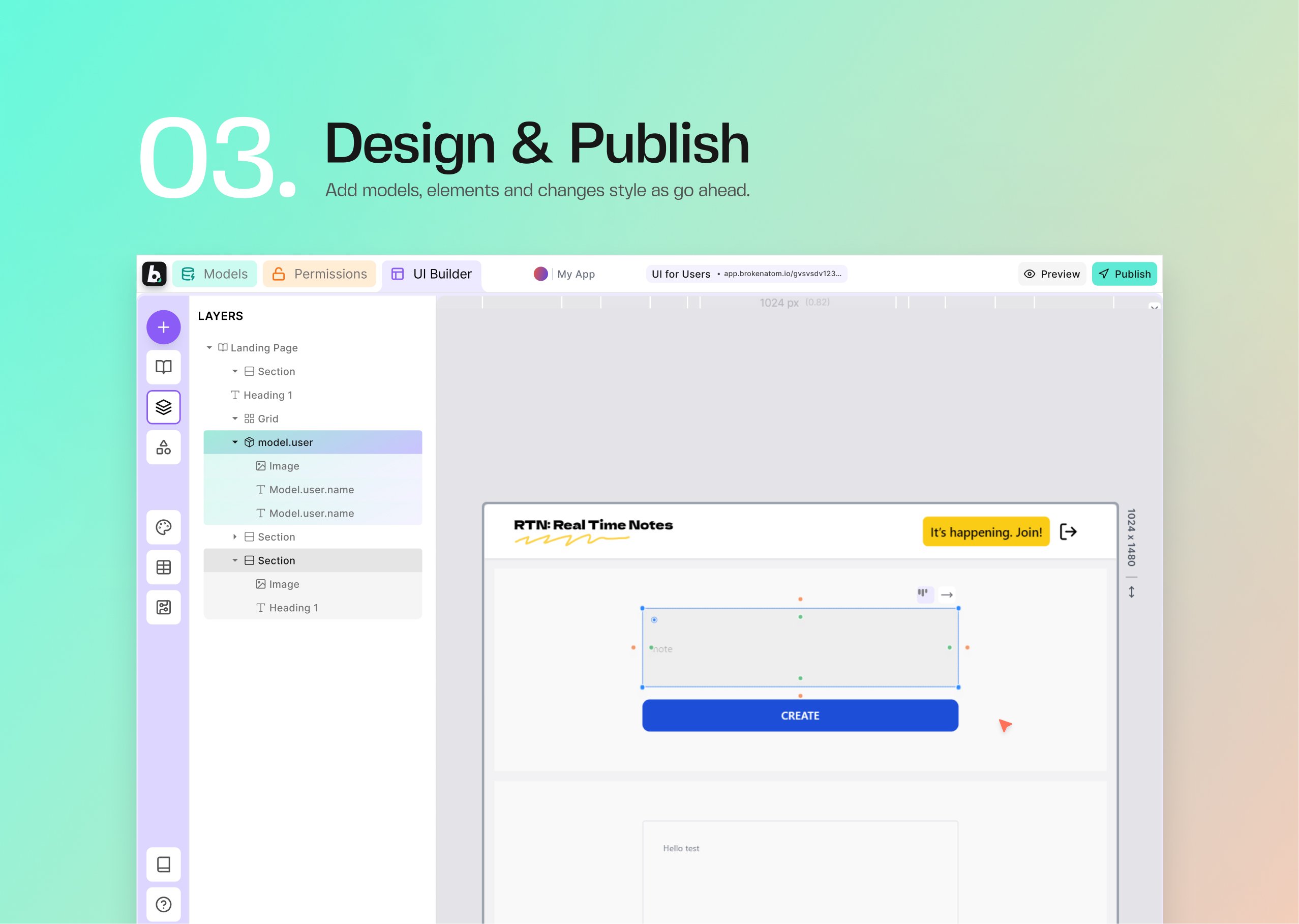Collapse the model.user layer
Viewport: 1299px width, 924px height.
coord(234,442)
